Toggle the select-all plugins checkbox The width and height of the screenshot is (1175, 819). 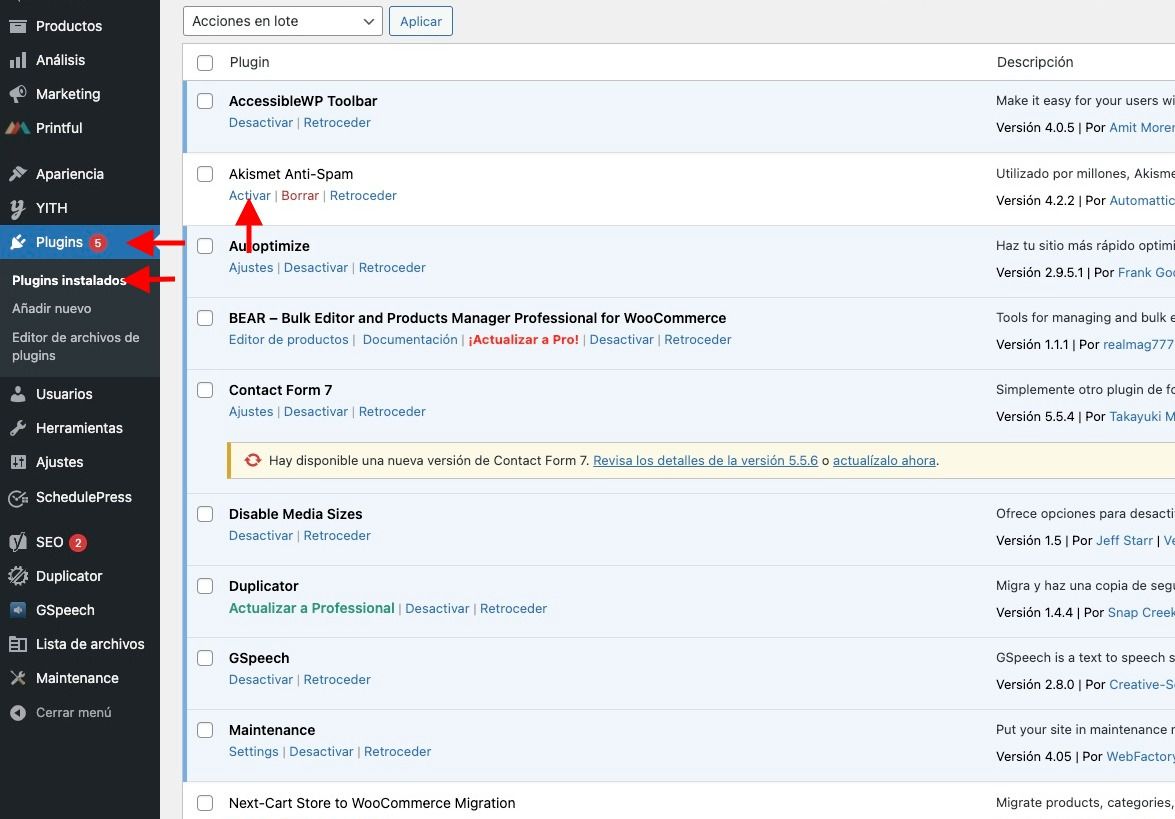tap(205, 63)
